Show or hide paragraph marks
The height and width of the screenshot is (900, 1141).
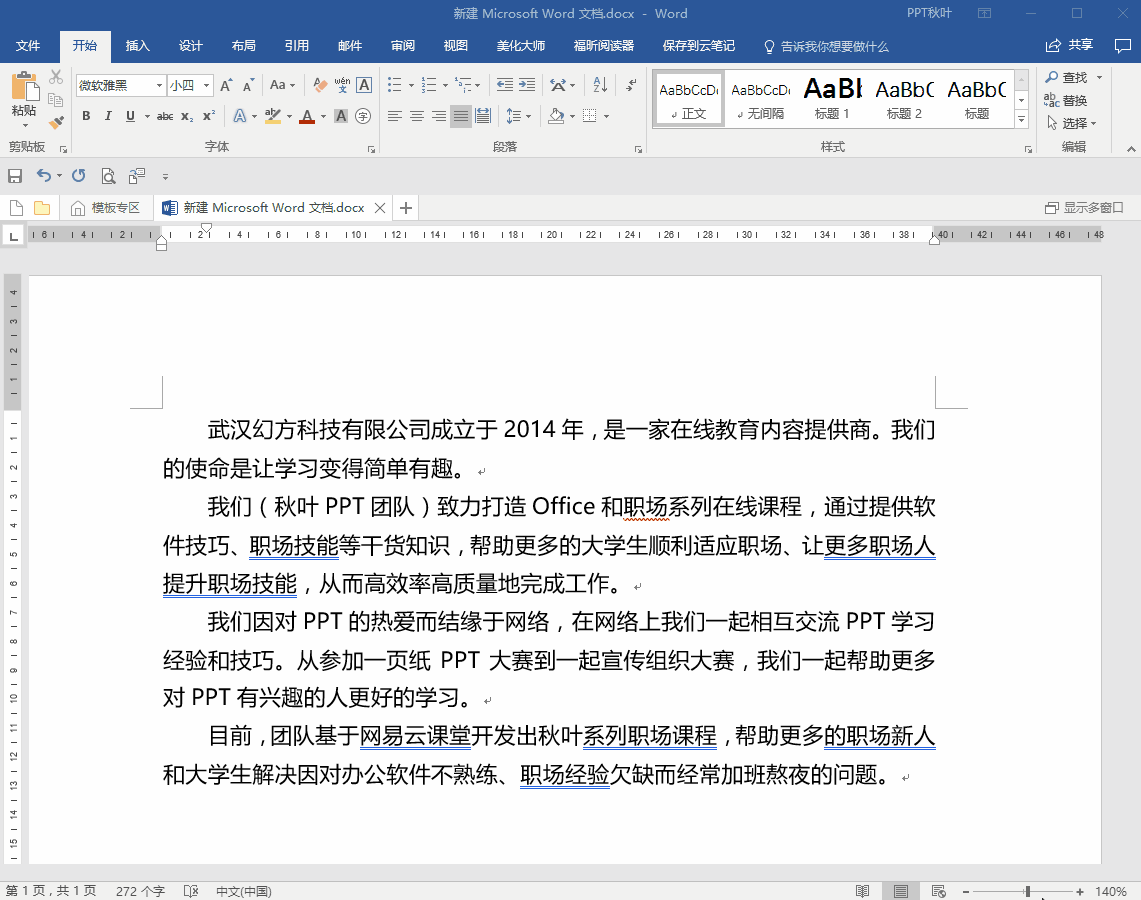tap(631, 85)
